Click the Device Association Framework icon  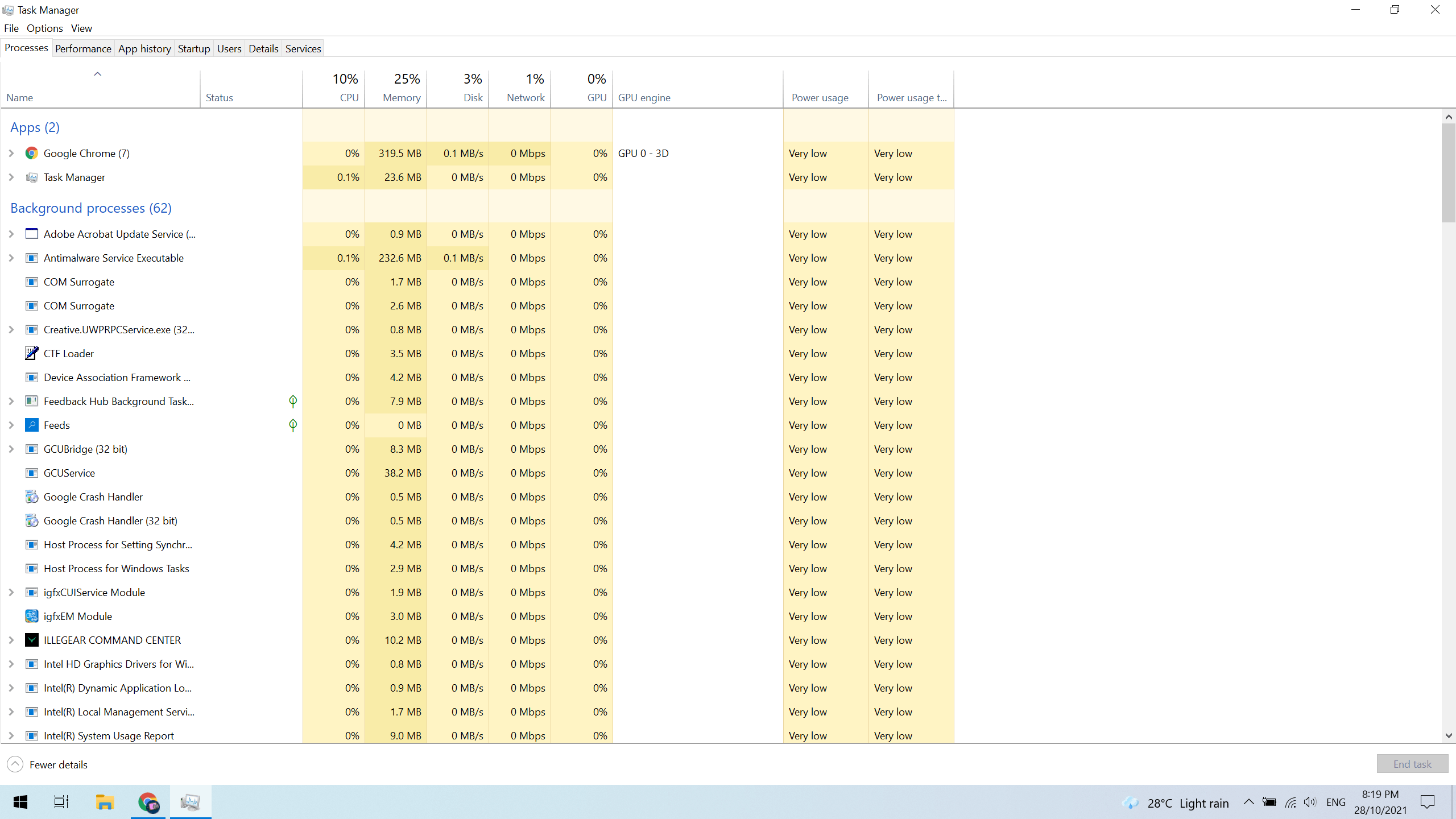click(x=32, y=377)
